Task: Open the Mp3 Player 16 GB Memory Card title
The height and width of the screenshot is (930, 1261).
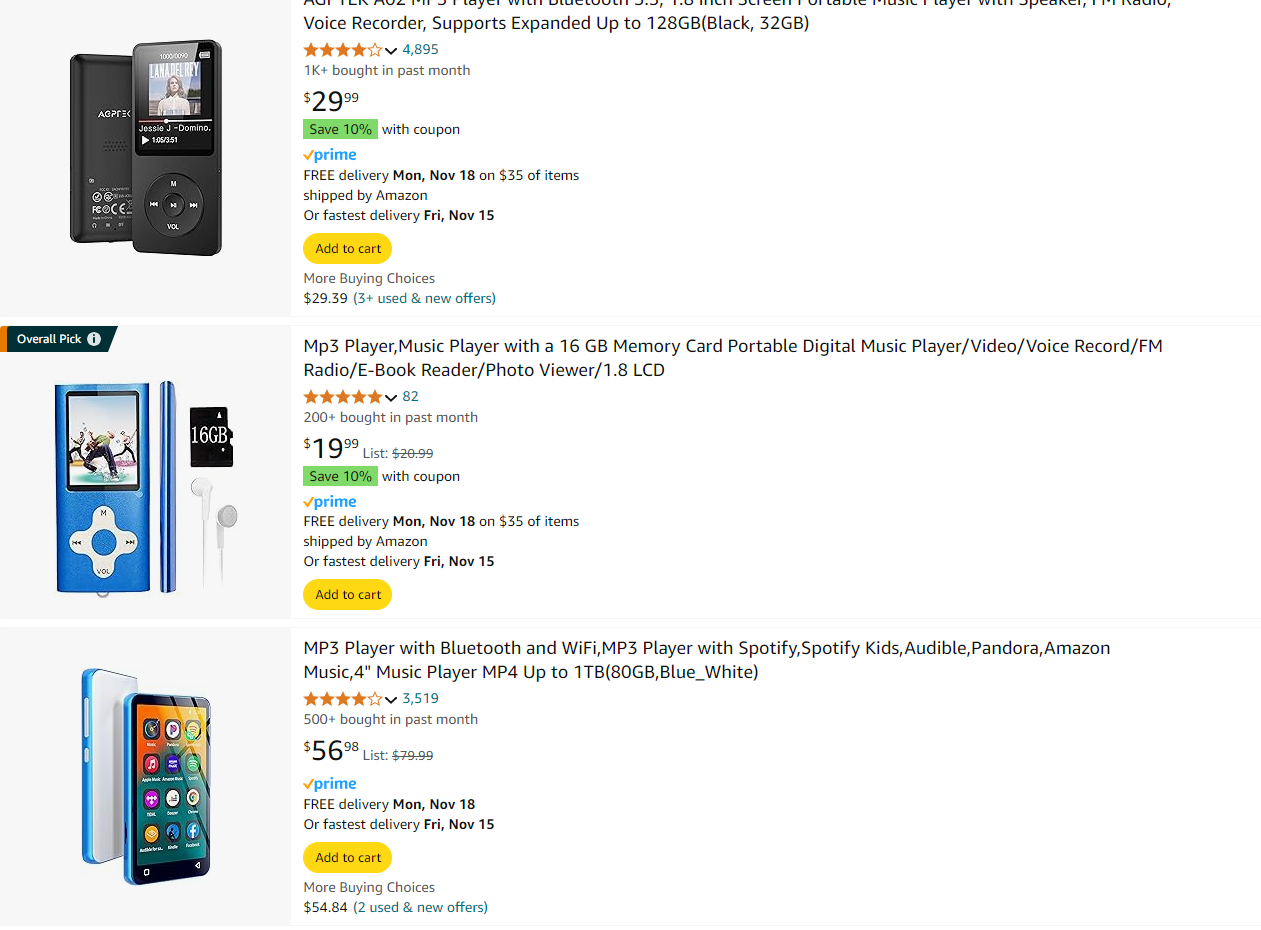Action: pos(733,358)
